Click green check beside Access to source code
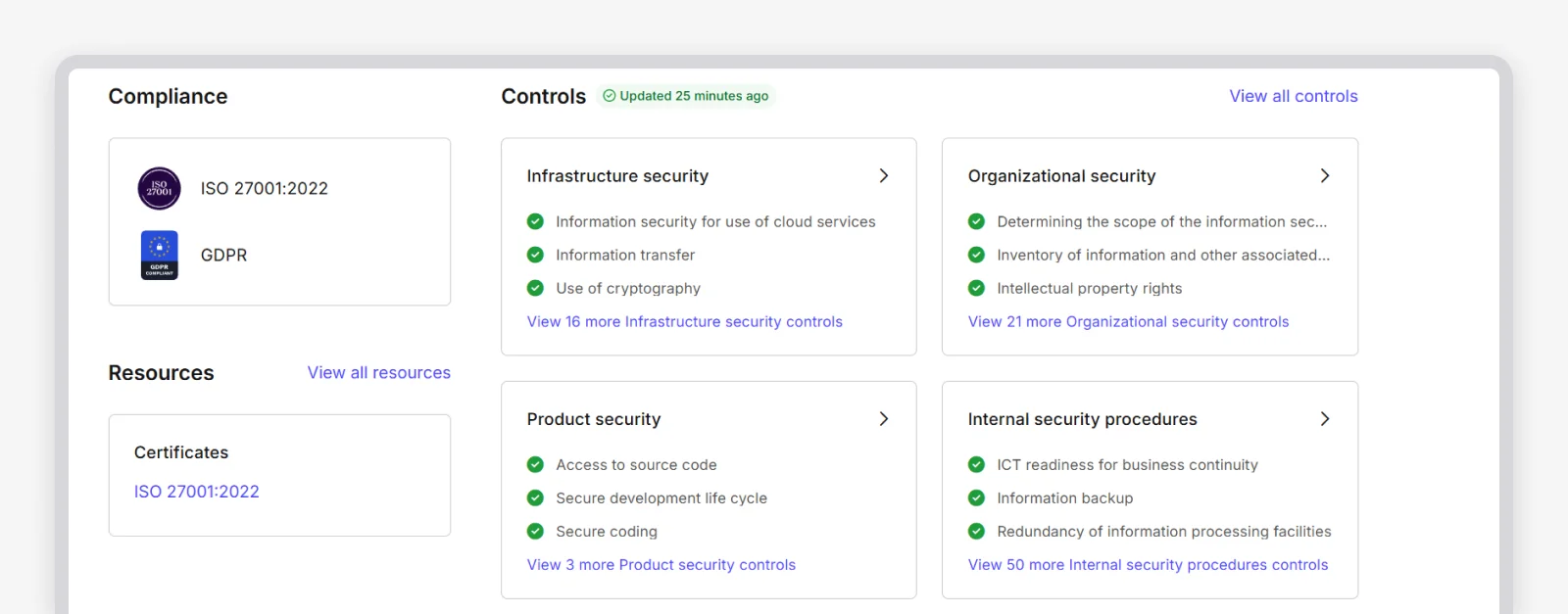The width and height of the screenshot is (1568, 614). pos(535,464)
